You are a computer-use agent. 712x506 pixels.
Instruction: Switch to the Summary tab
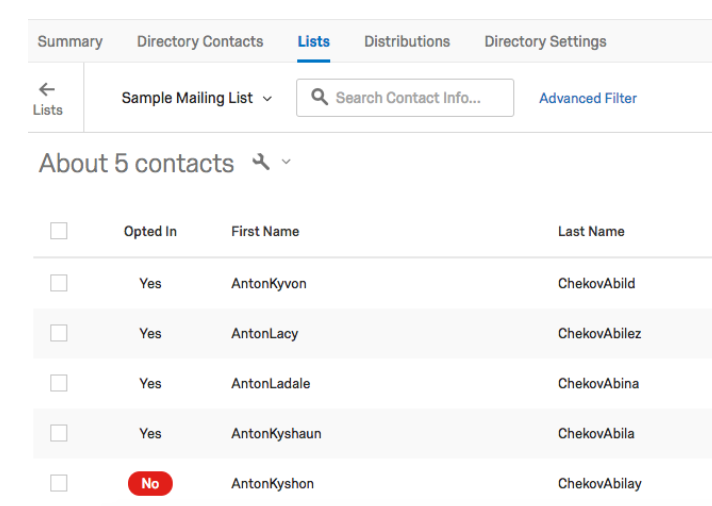[70, 42]
